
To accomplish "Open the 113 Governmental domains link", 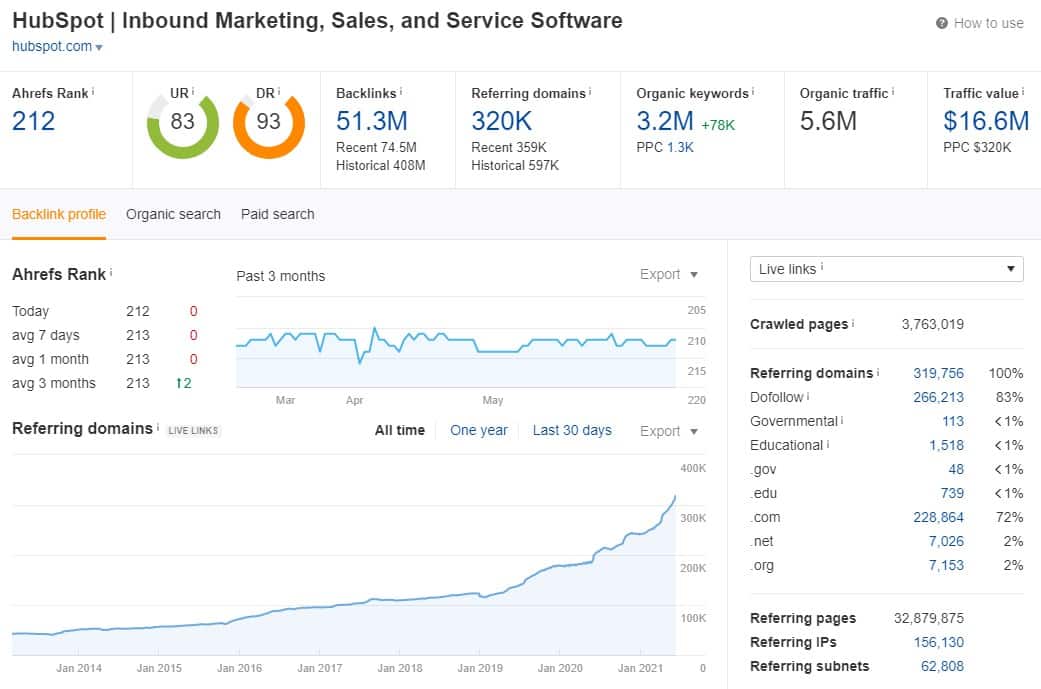I will point(953,421).
